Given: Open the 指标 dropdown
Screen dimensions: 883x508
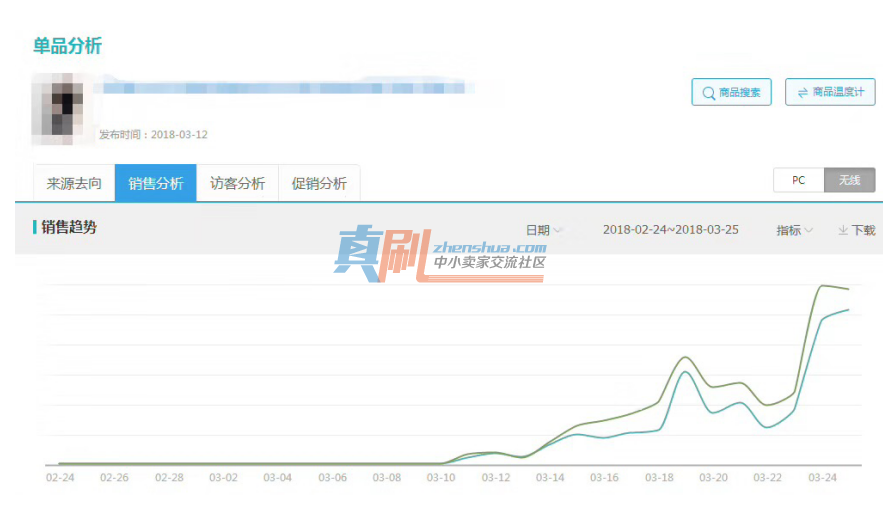Looking at the screenshot, I should click(794, 230).
